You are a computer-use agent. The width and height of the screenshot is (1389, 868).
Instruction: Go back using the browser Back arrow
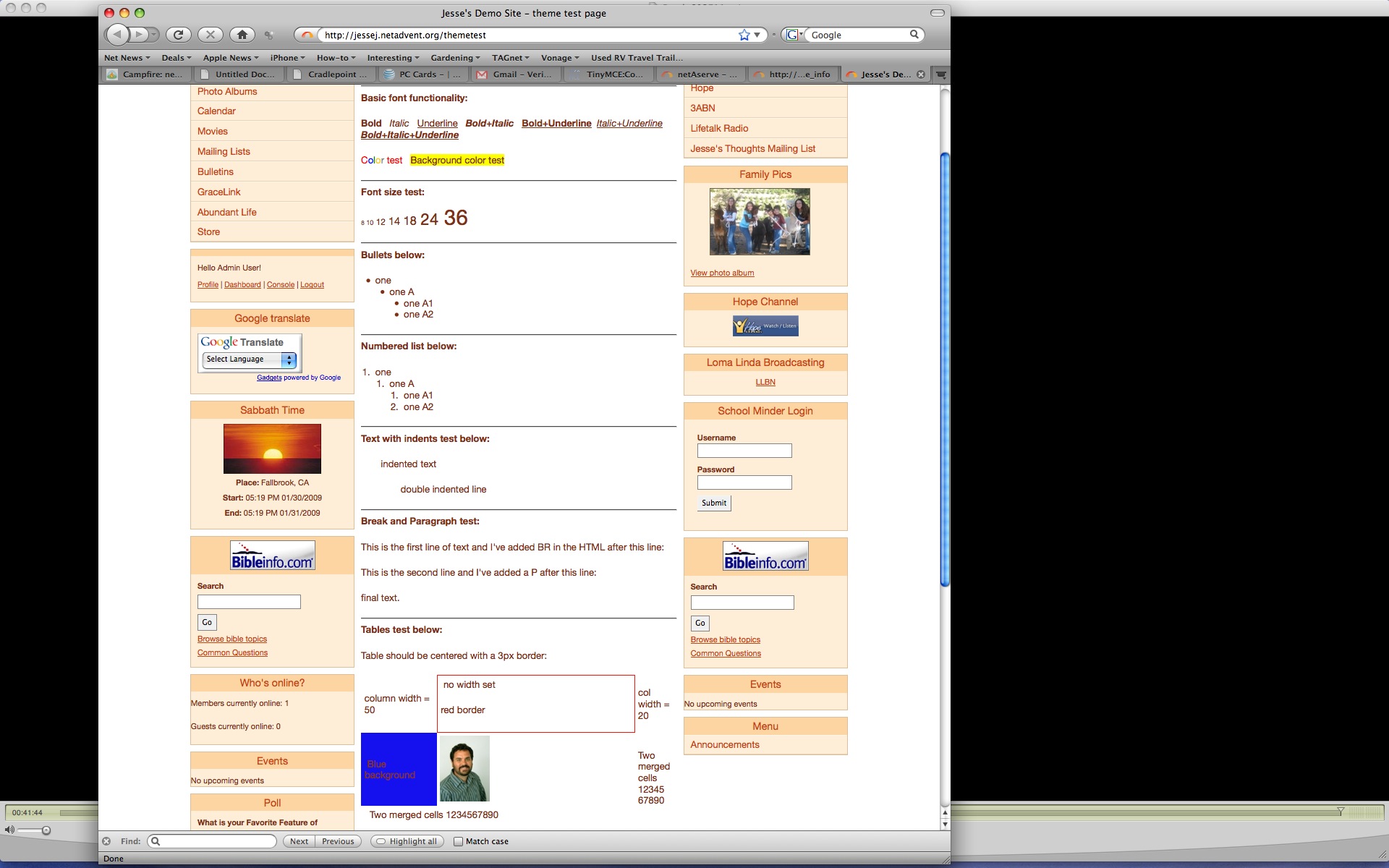117,34
